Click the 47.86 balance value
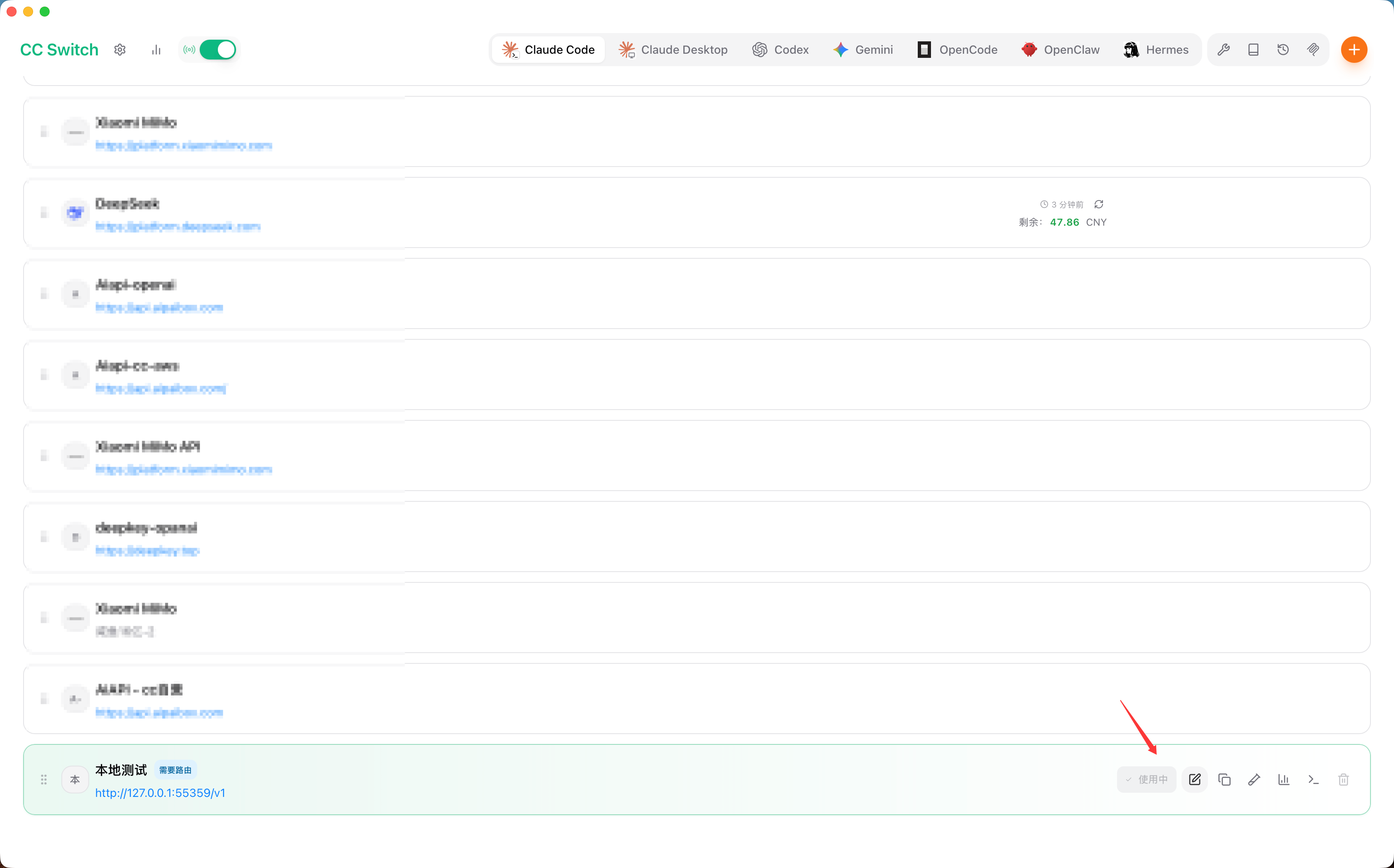Image resolution: width=1394 pixels, height=868 pixels. tap(1065, 222)
